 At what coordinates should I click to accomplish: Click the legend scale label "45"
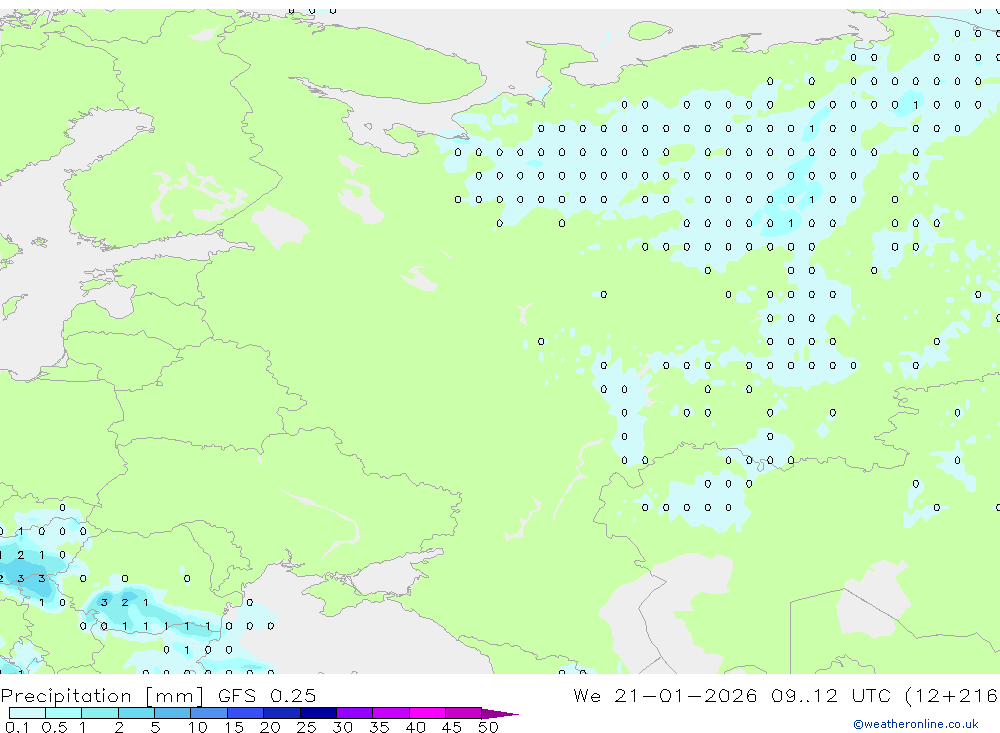point(452,727)
